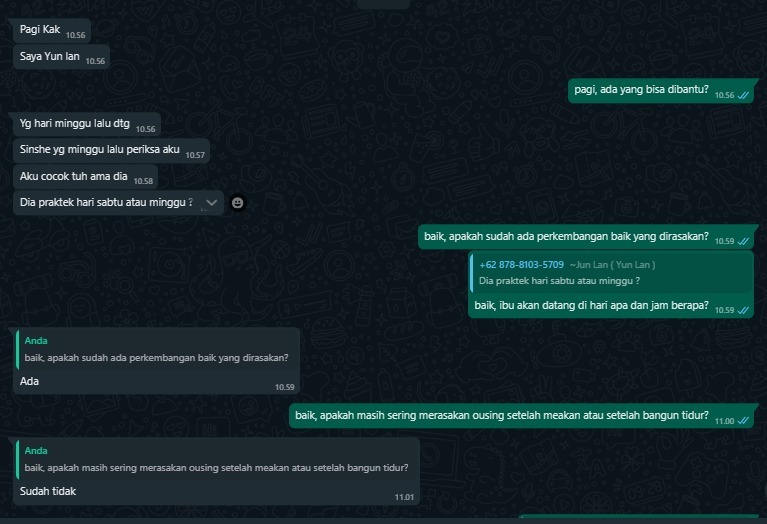
Task: Click read ticks on 'ibu akan datang' message
Action: [x=743, y=310]
